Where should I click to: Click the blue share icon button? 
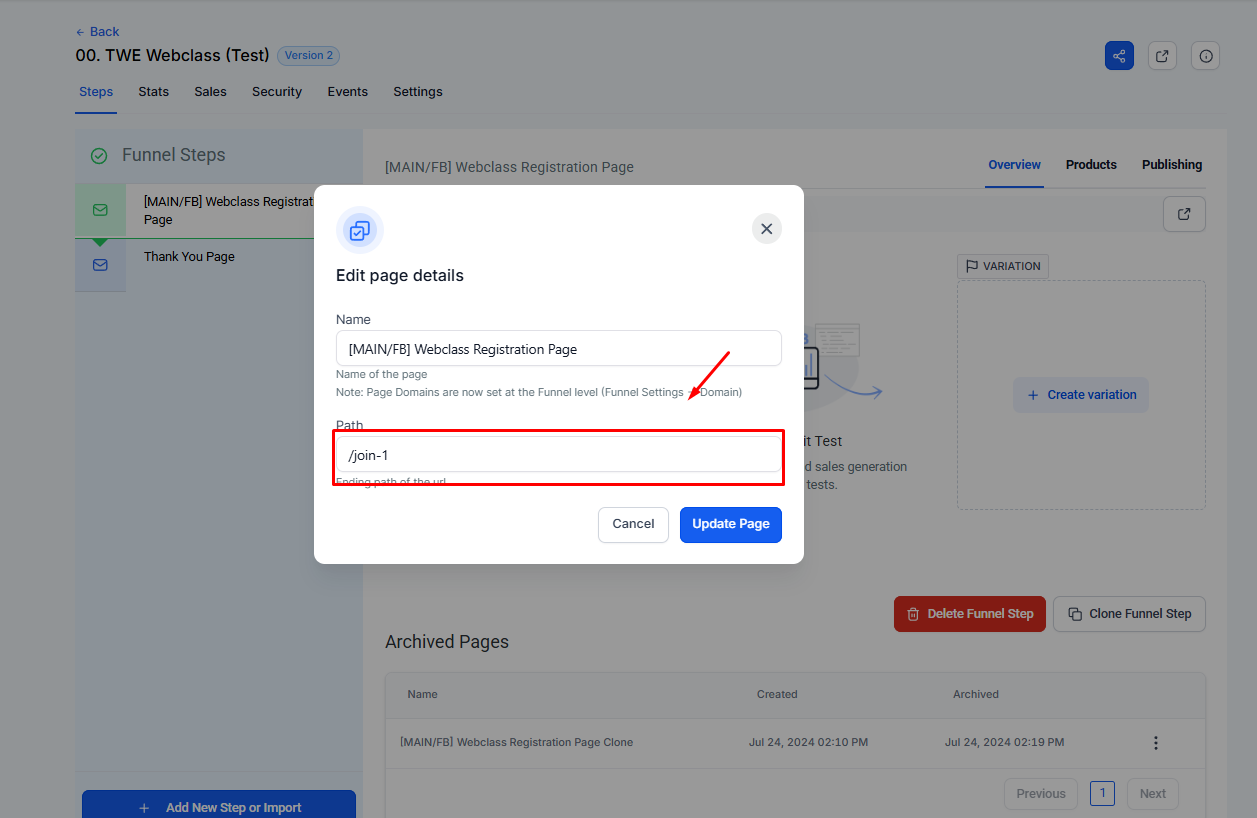[1119, 56]
